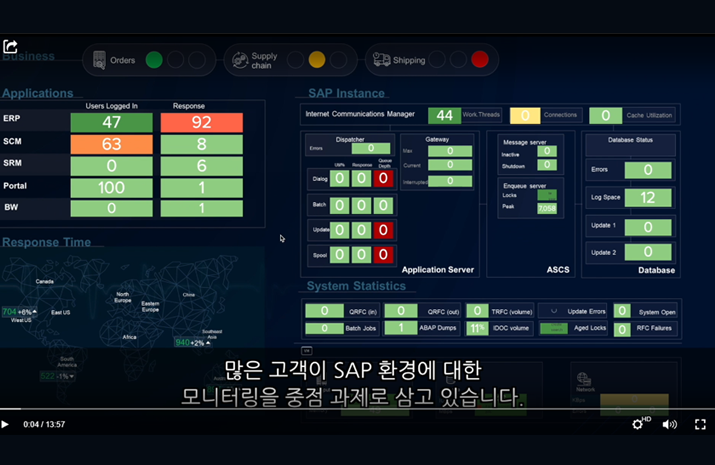This screenshot has height=465, width=715.
Task: Click the BW application row label
Action: (x=11, y=207)
